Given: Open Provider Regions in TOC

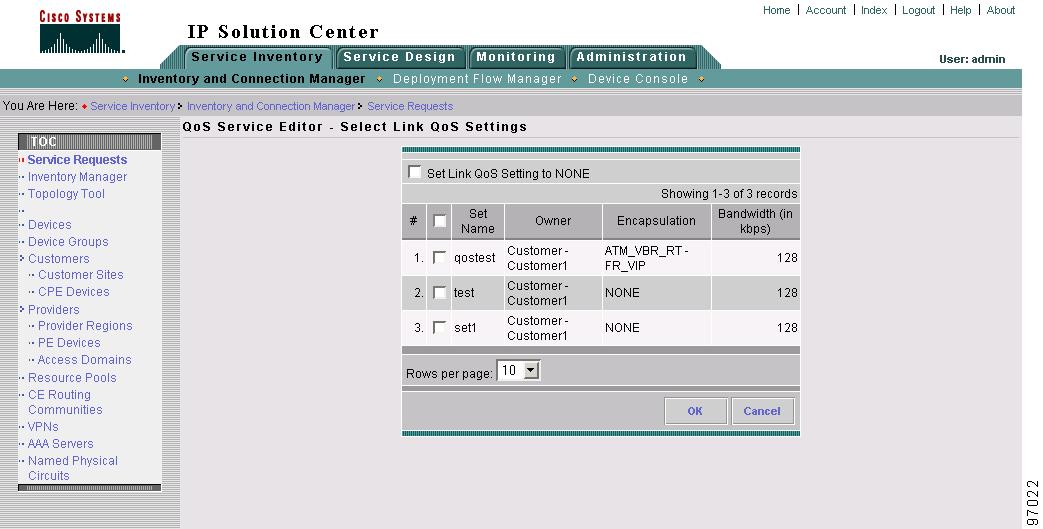Looking at the screenshot, I should 85,326.
